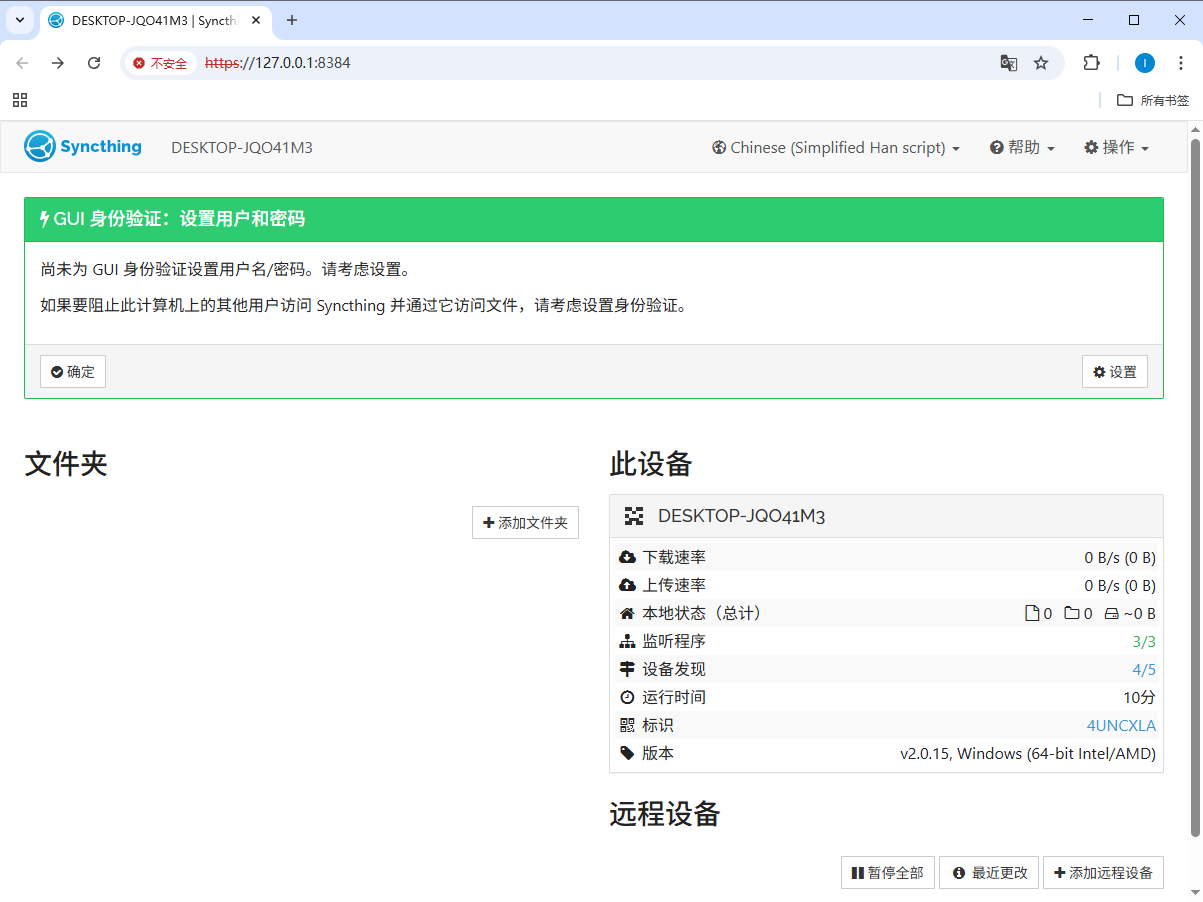
Task: Collapse the DESKTOP-JQO41M3 device panel header
Action: 885,516
